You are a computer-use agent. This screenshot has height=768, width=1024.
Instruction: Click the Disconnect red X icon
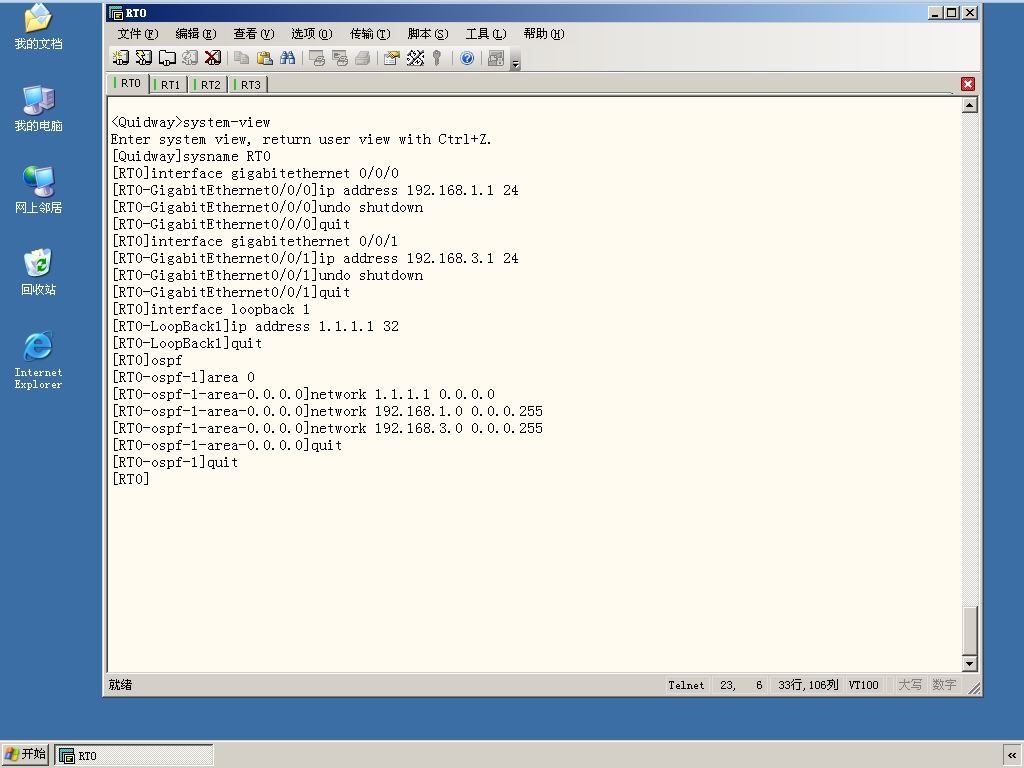coord(213,58)
